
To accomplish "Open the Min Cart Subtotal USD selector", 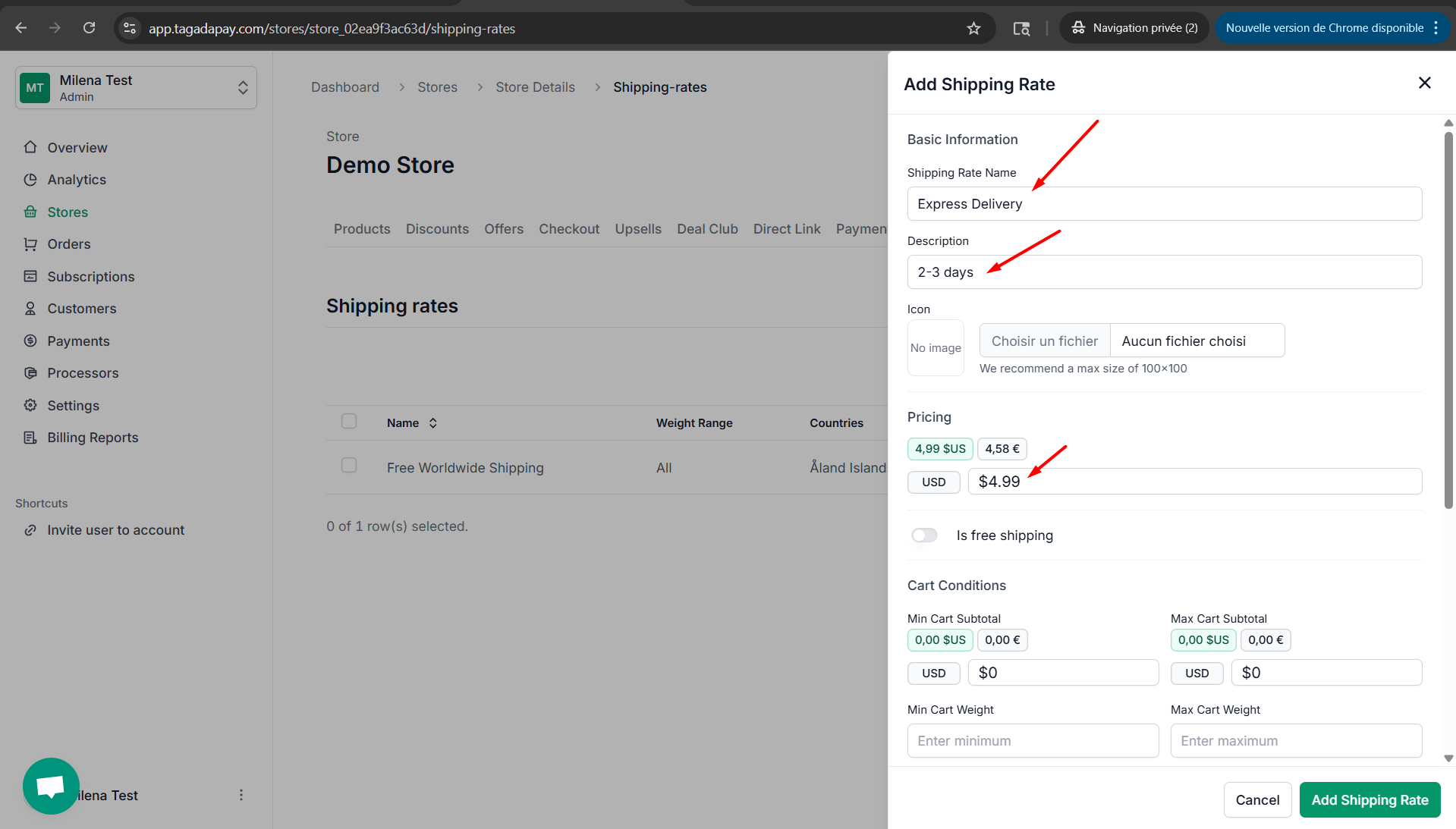I will point(933,673).
